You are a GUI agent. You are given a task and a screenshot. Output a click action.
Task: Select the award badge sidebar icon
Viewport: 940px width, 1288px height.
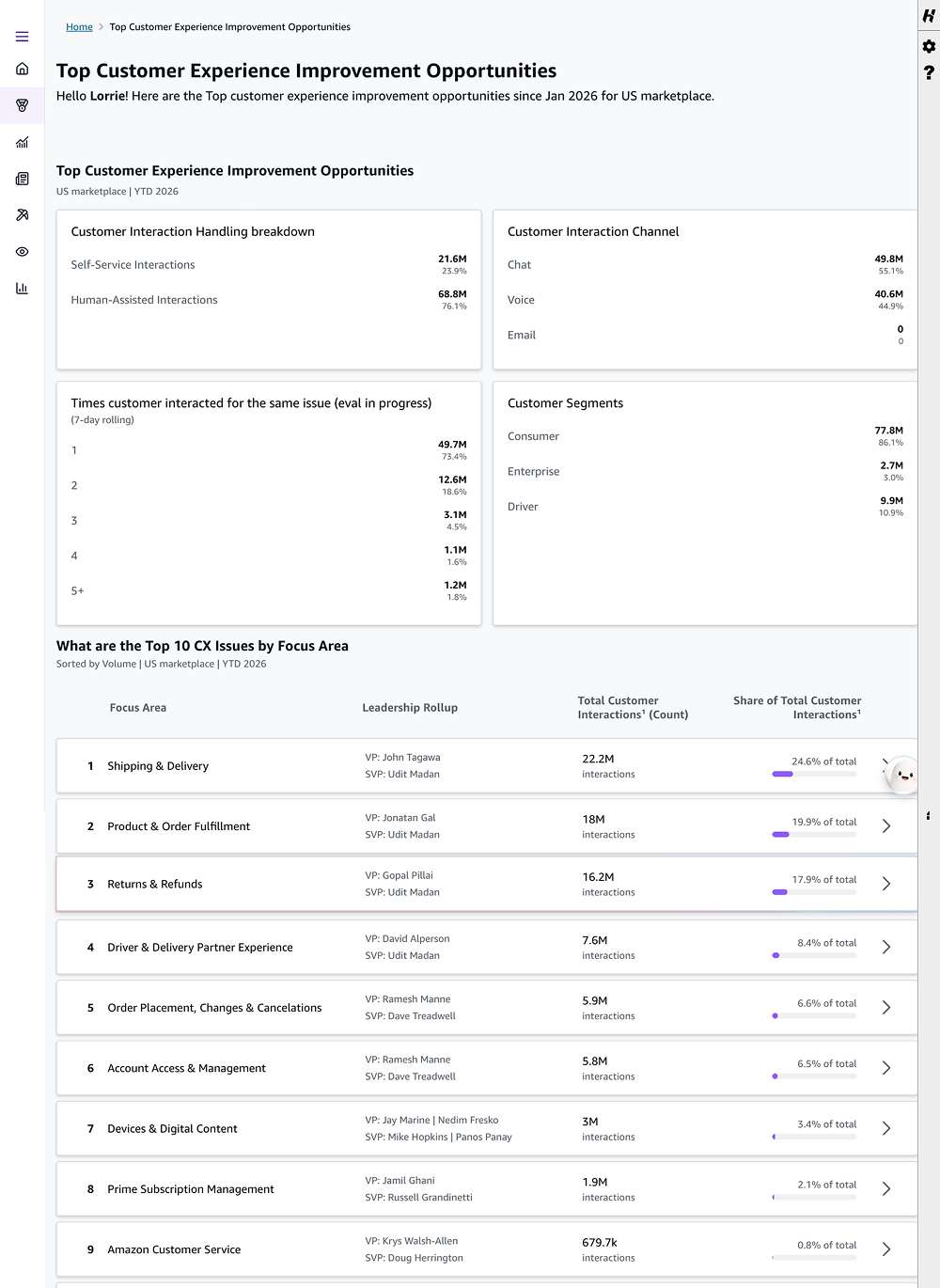[22, 105]
